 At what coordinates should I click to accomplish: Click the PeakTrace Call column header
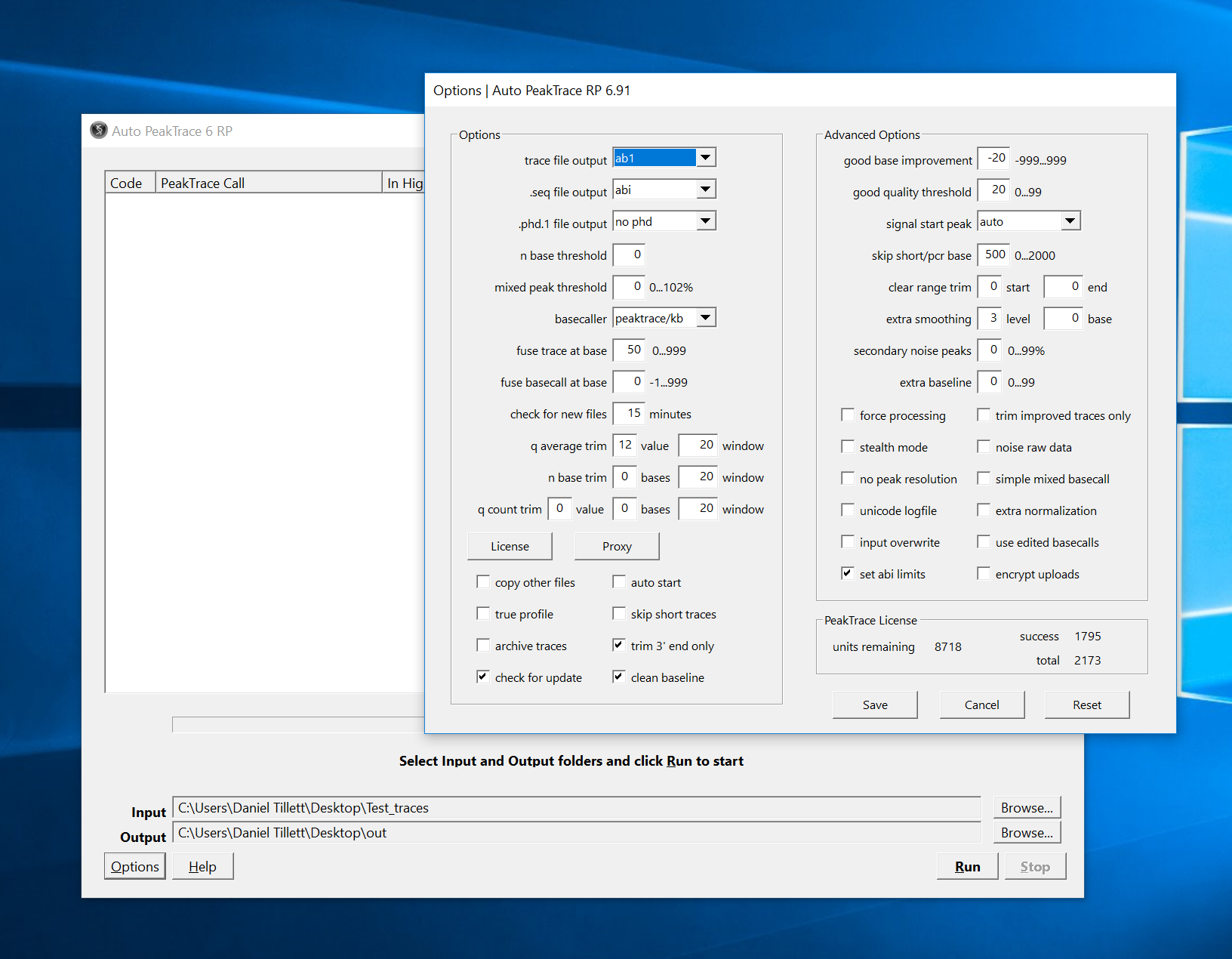[x=269, y=183]
